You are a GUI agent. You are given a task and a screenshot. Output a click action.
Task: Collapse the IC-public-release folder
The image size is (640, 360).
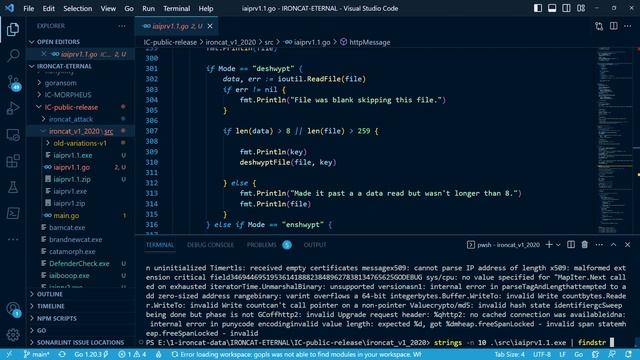[x=71, y=107]
